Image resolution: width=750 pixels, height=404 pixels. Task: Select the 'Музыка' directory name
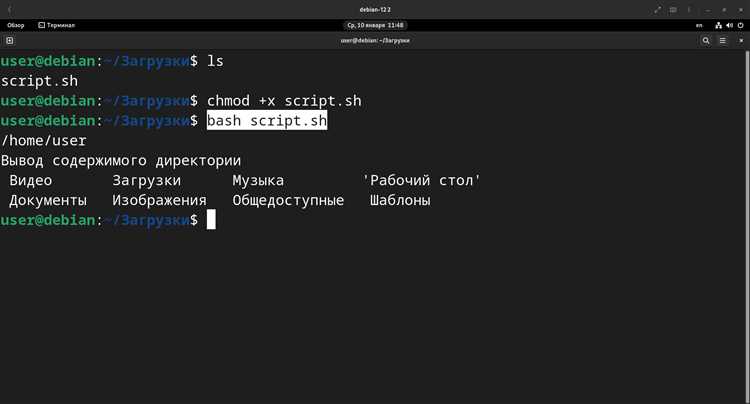tap(258, 181)
